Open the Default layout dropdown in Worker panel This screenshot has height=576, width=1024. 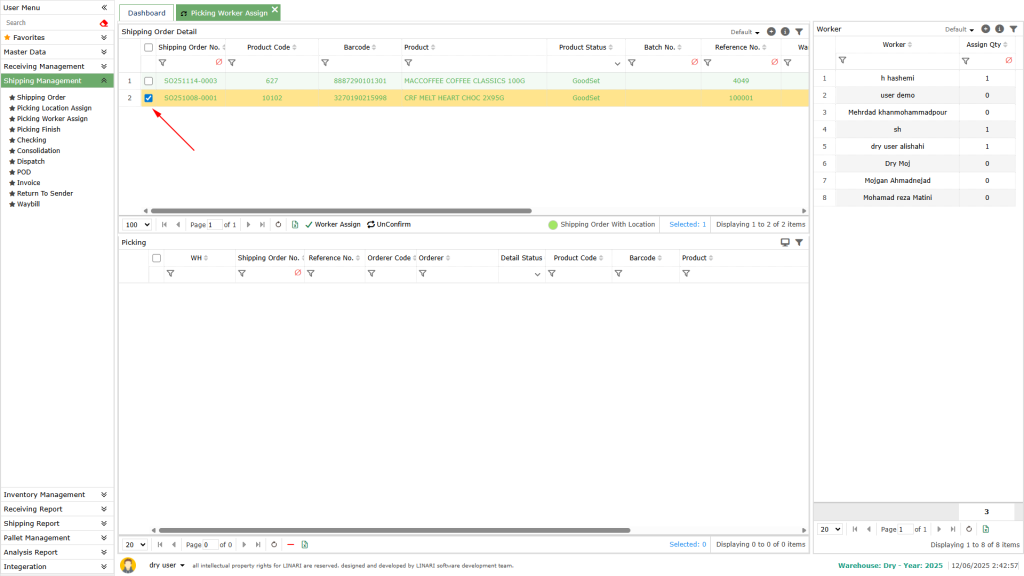point(959,30)
